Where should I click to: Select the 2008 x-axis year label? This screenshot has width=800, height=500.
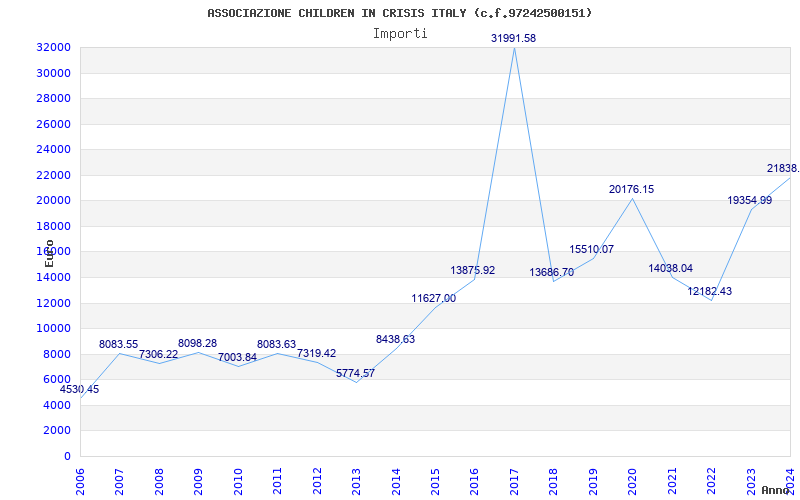pos(159,482)
